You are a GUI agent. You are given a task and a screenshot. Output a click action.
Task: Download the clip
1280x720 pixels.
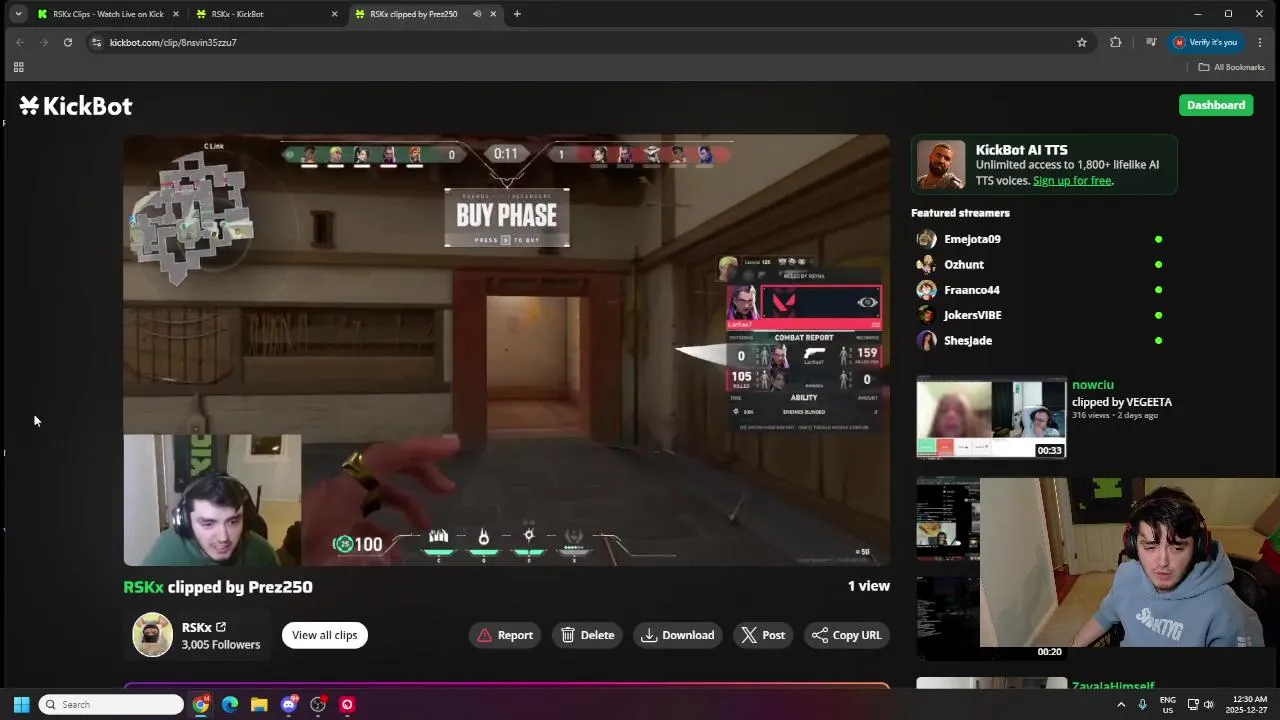click(x=678, y=635)
